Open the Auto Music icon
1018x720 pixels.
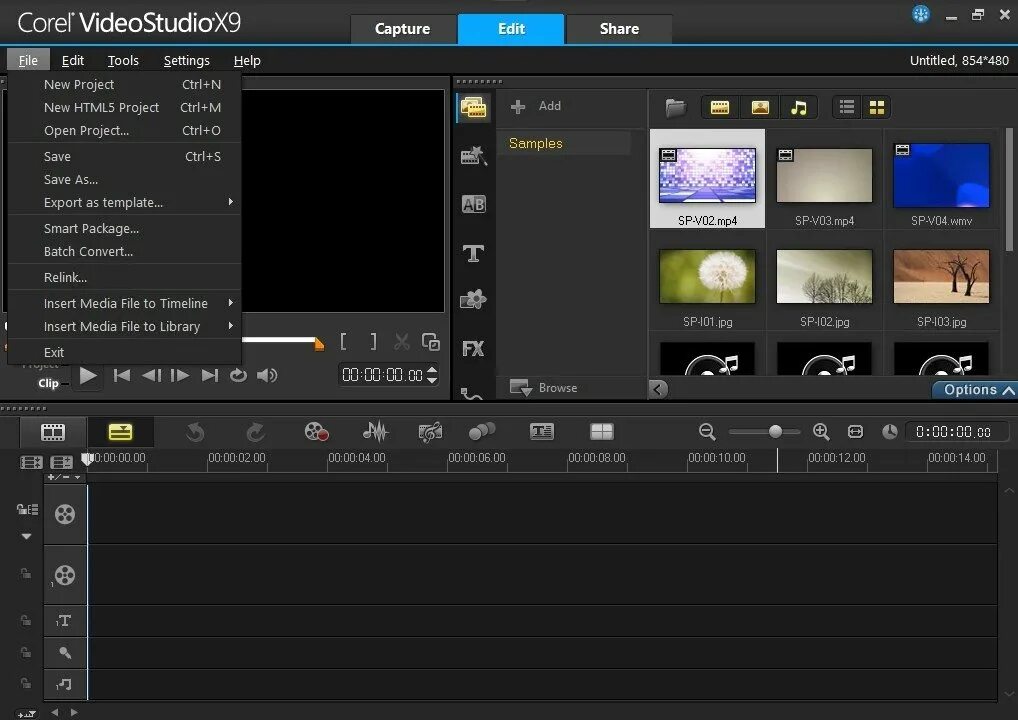click(430, 432)
